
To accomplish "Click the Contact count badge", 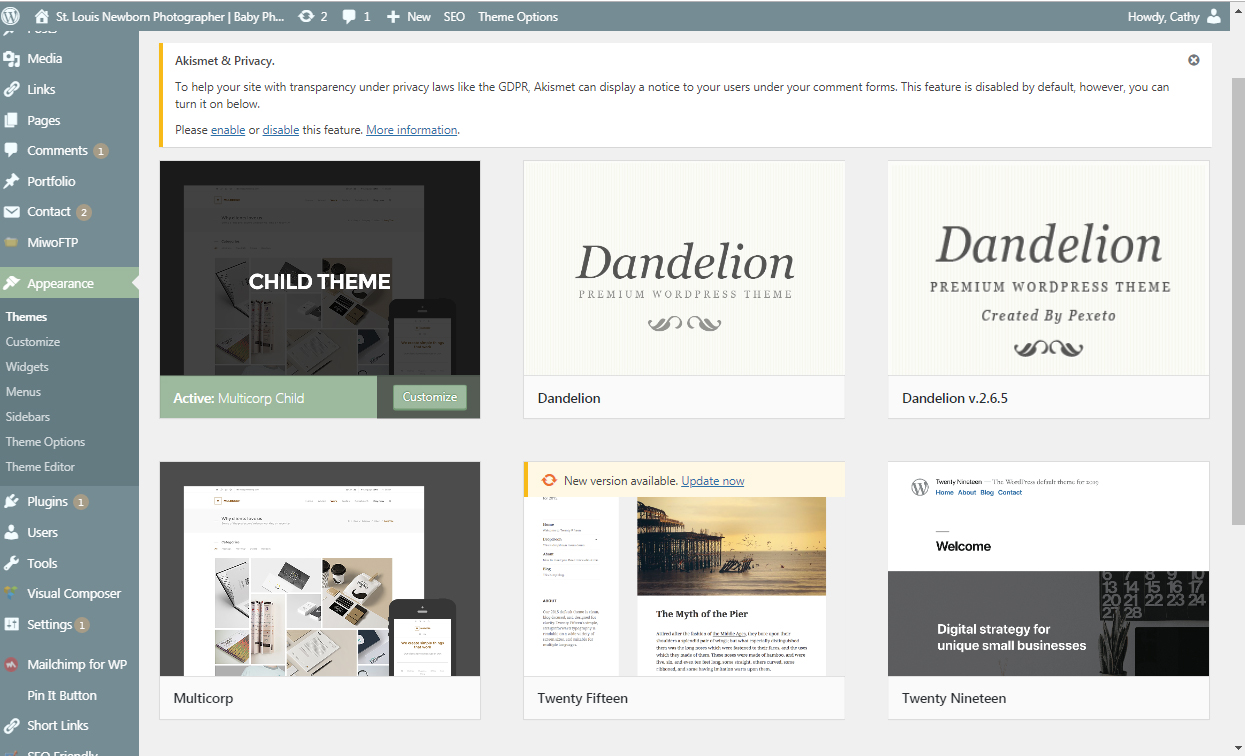I will [84, 212].
